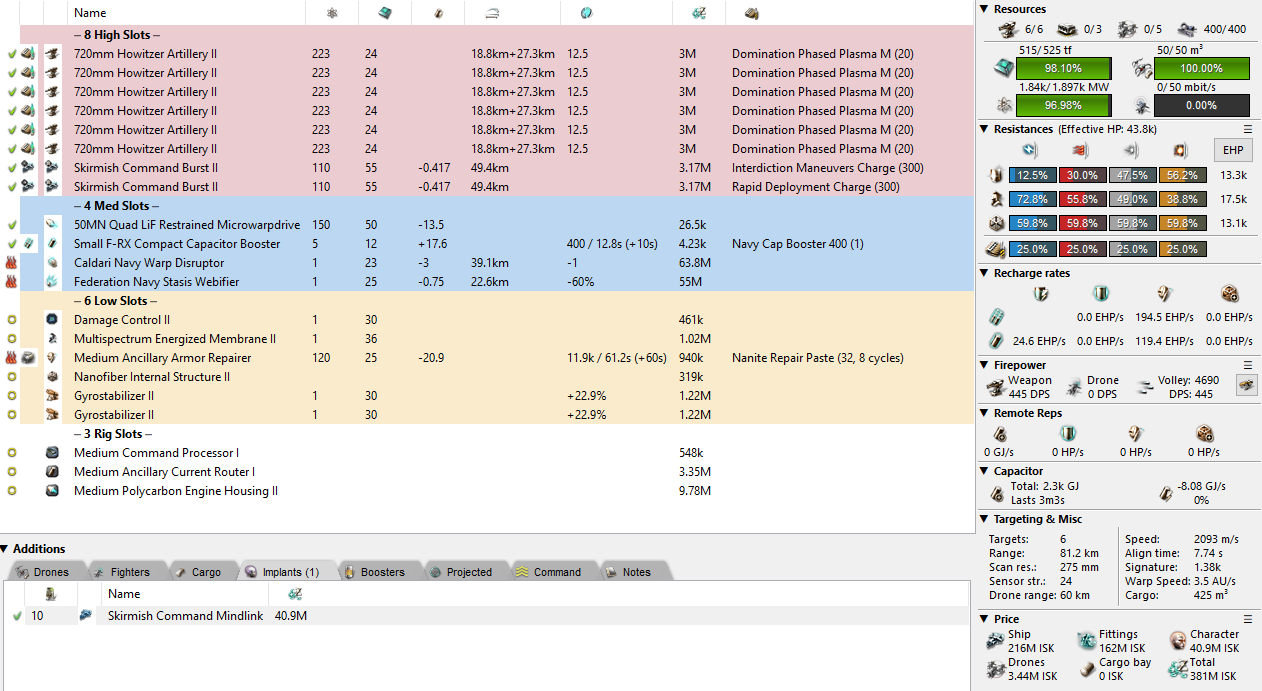Viewport: 1262px width, 691px height.
Task: Click the Medium Ancillary Armor Repairer icon
Action: click(x=52, y=358)
